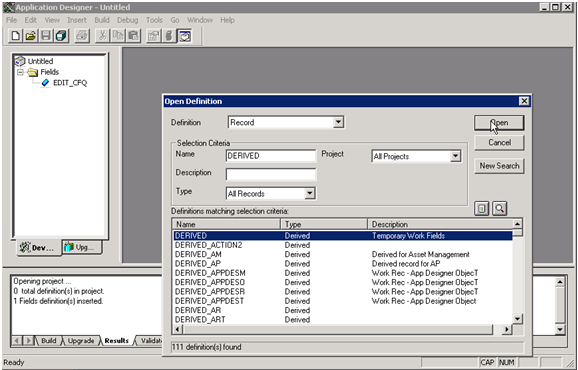Open the Project dropdown showing All Projects
578x370 pixels.
click(x=455, y=156)
